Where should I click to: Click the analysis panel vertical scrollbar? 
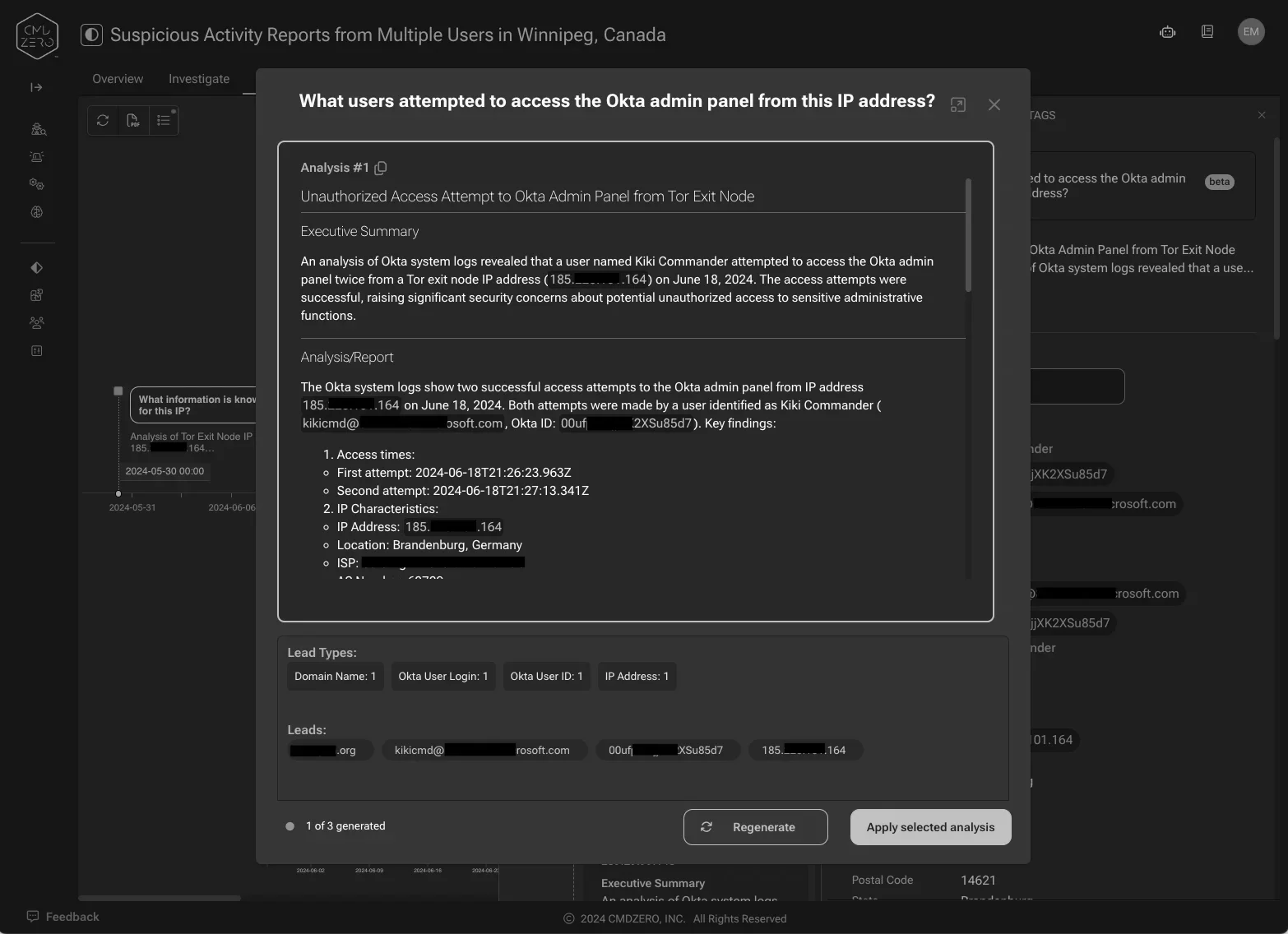968,235
